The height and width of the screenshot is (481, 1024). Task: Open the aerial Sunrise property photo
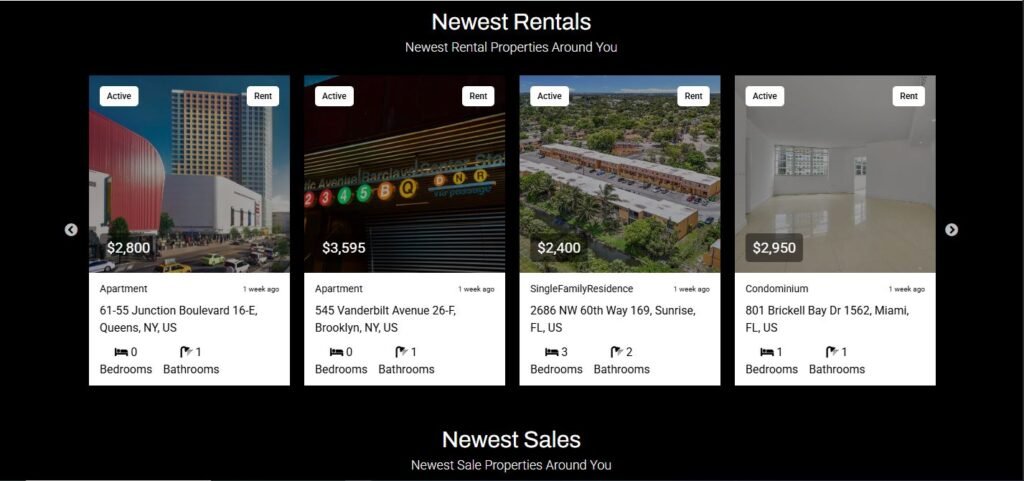tap(620, 174)
